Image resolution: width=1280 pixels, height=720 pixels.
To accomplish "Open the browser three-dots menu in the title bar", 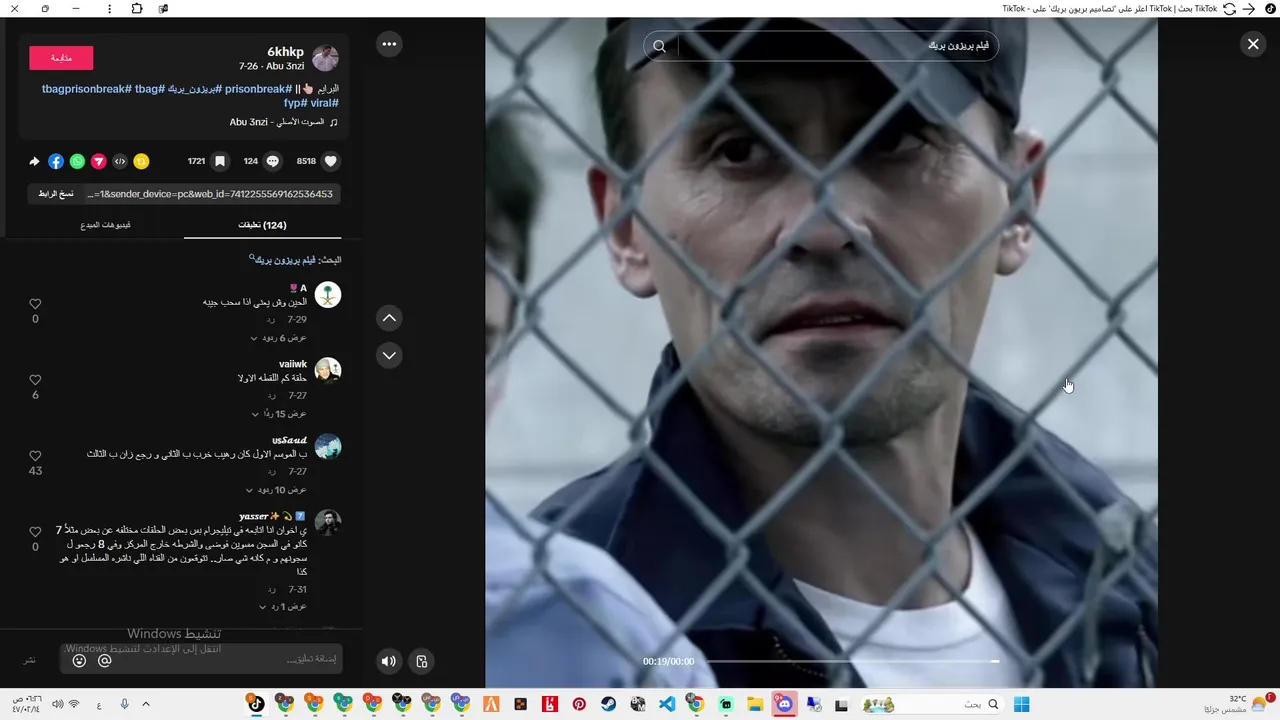I will pos(108,8).
